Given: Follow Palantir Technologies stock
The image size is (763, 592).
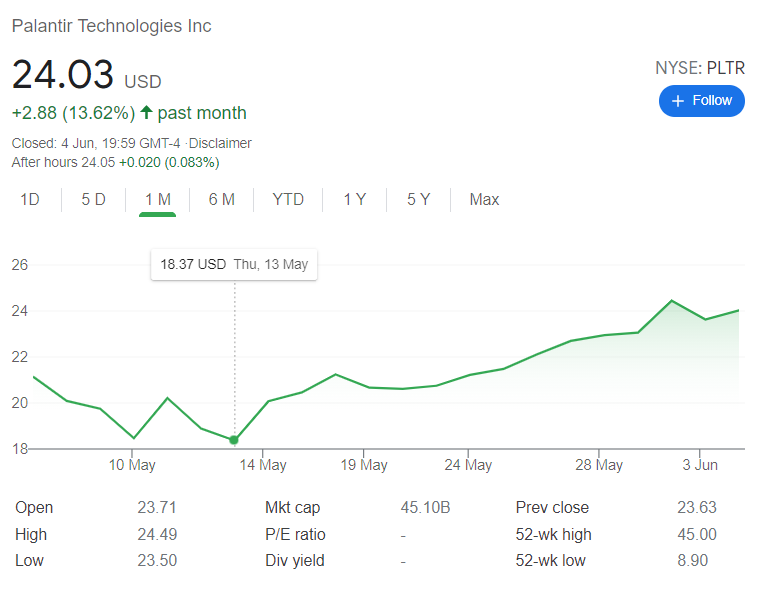Looking at the screenshot, I should click(x=702, y=101).
